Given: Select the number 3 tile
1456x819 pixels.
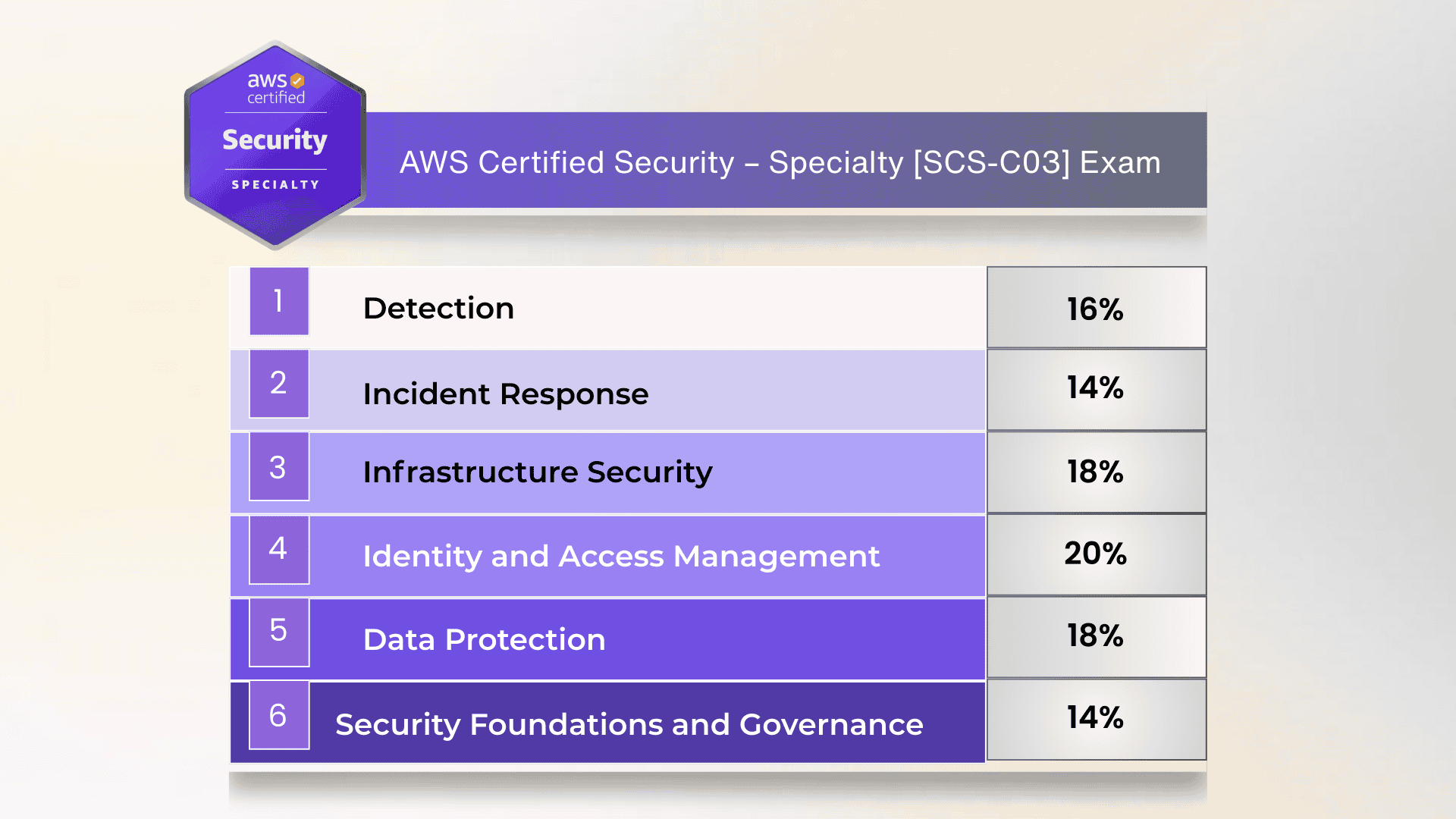Looking at the screenshot, I should click(279, 466).
